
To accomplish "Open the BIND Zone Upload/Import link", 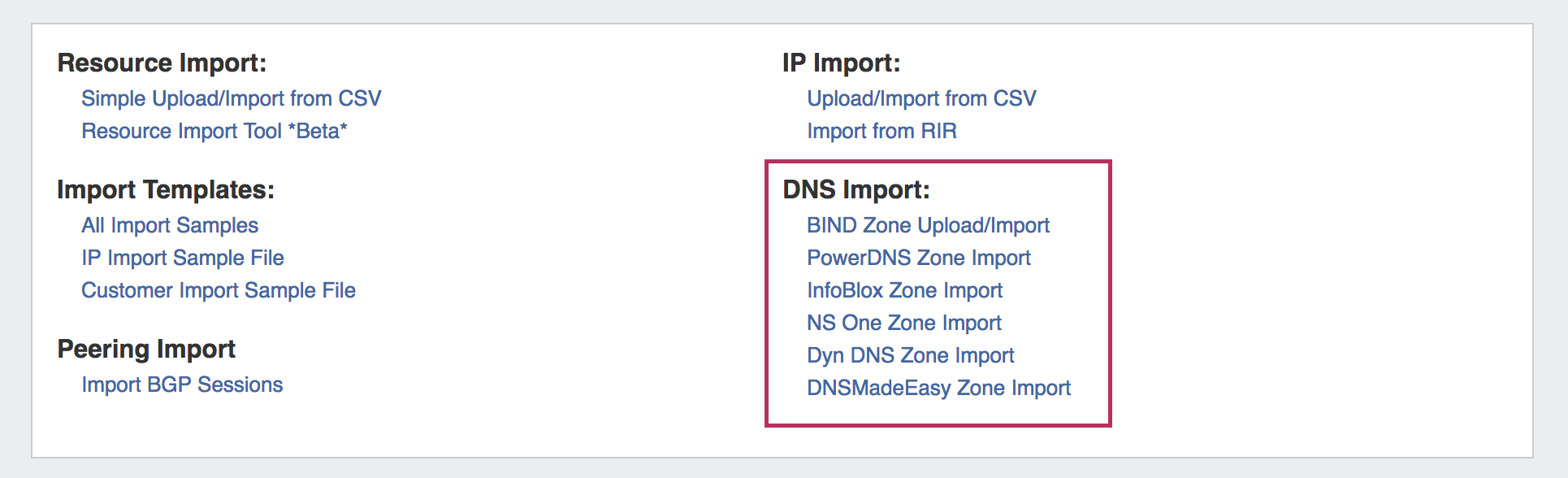I will (928, 225).
